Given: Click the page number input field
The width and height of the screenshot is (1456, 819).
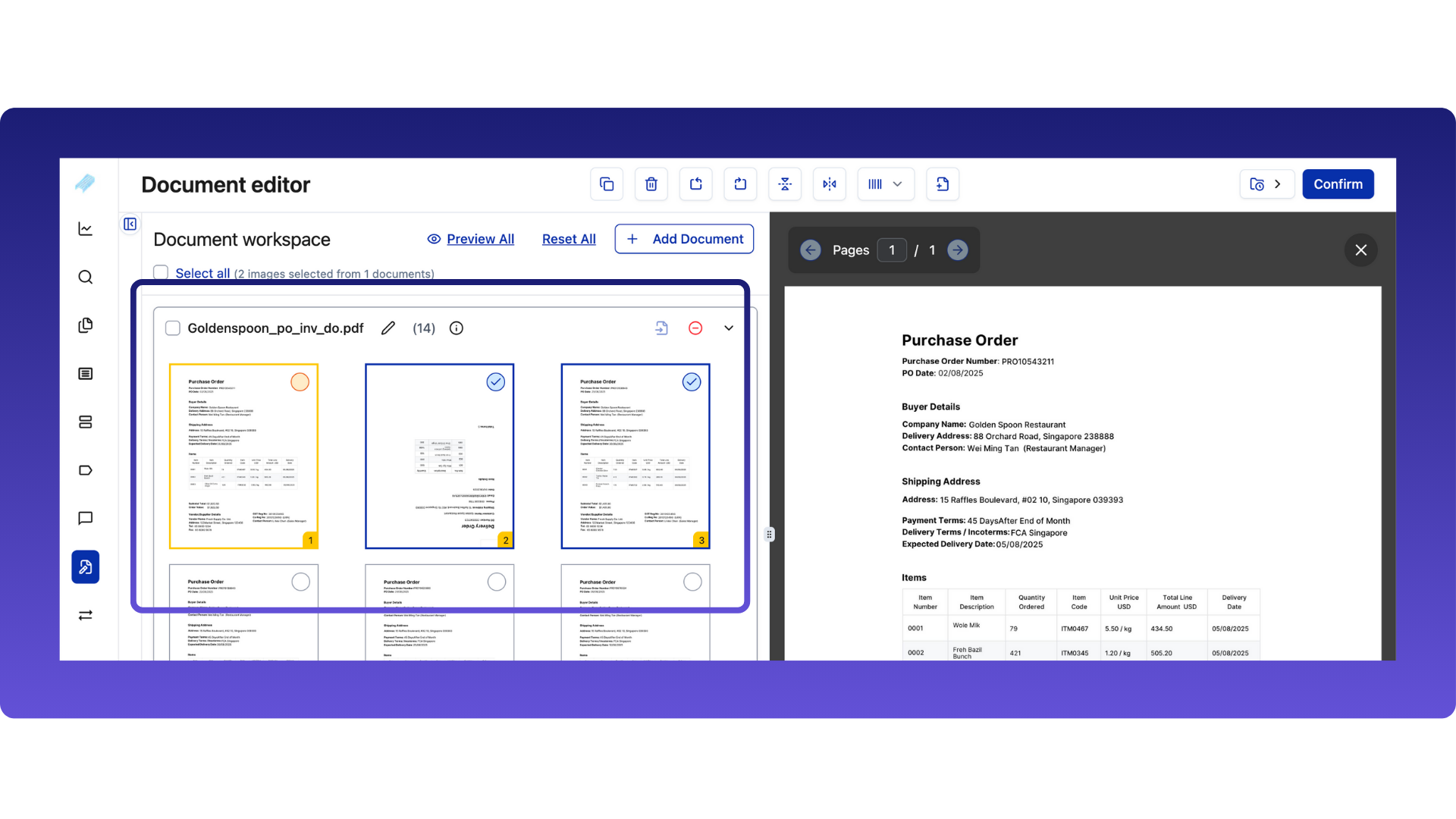Looking at the screenshot, I should [892, 250].
